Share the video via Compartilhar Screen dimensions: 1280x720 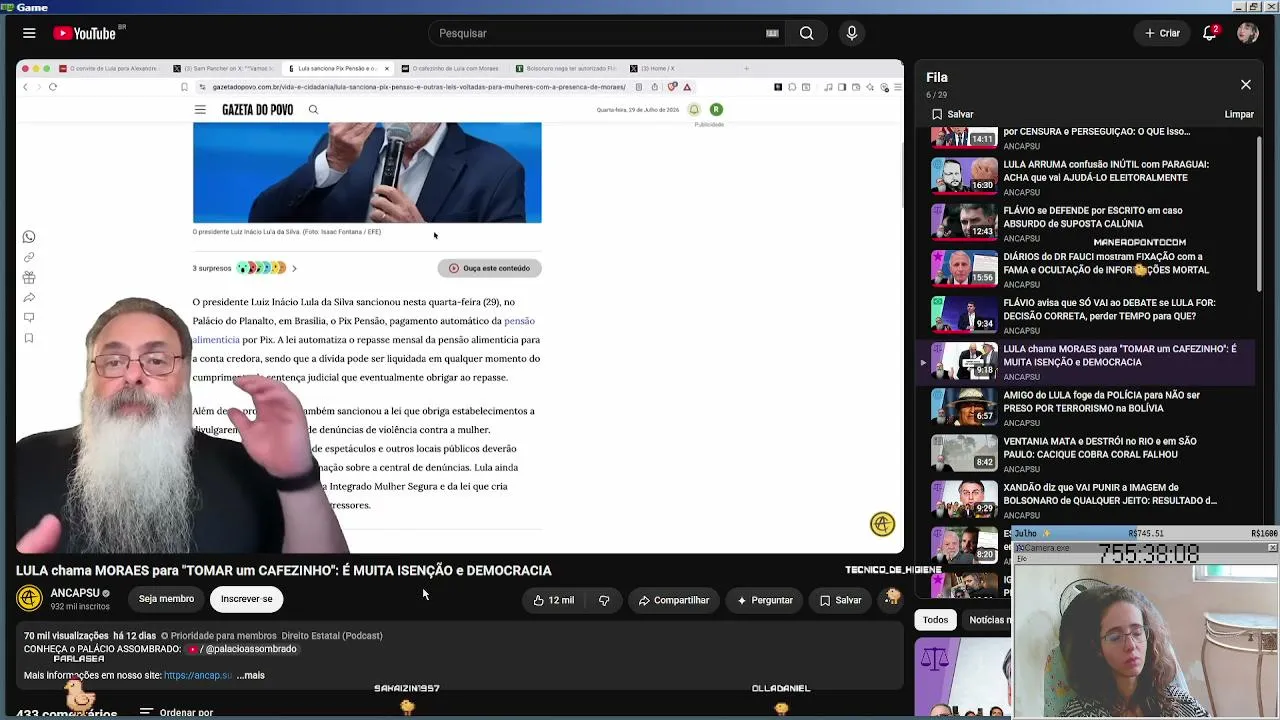click(x=674, y=600)
